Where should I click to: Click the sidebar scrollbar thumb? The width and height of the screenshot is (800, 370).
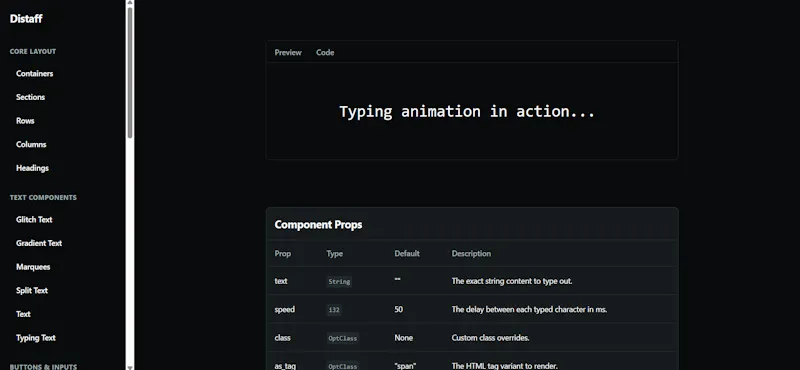coord(130,72)
